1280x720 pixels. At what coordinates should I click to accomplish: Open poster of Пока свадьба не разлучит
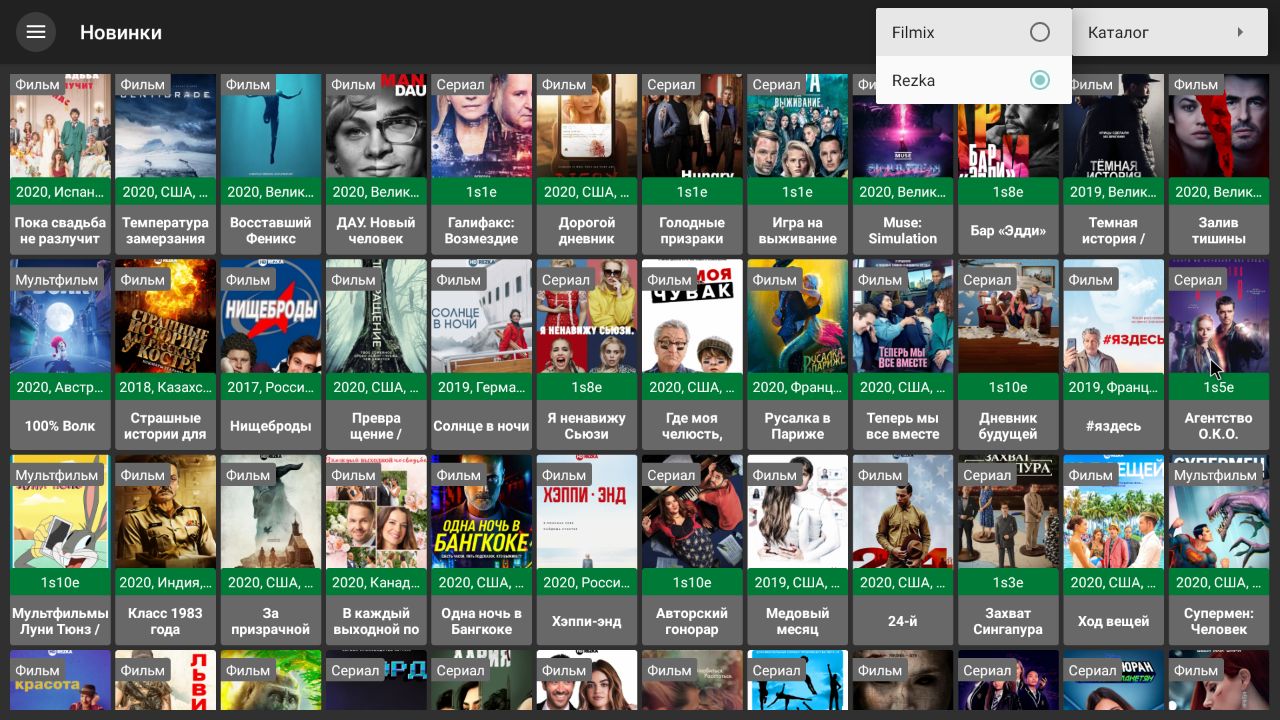click(60, 126)
